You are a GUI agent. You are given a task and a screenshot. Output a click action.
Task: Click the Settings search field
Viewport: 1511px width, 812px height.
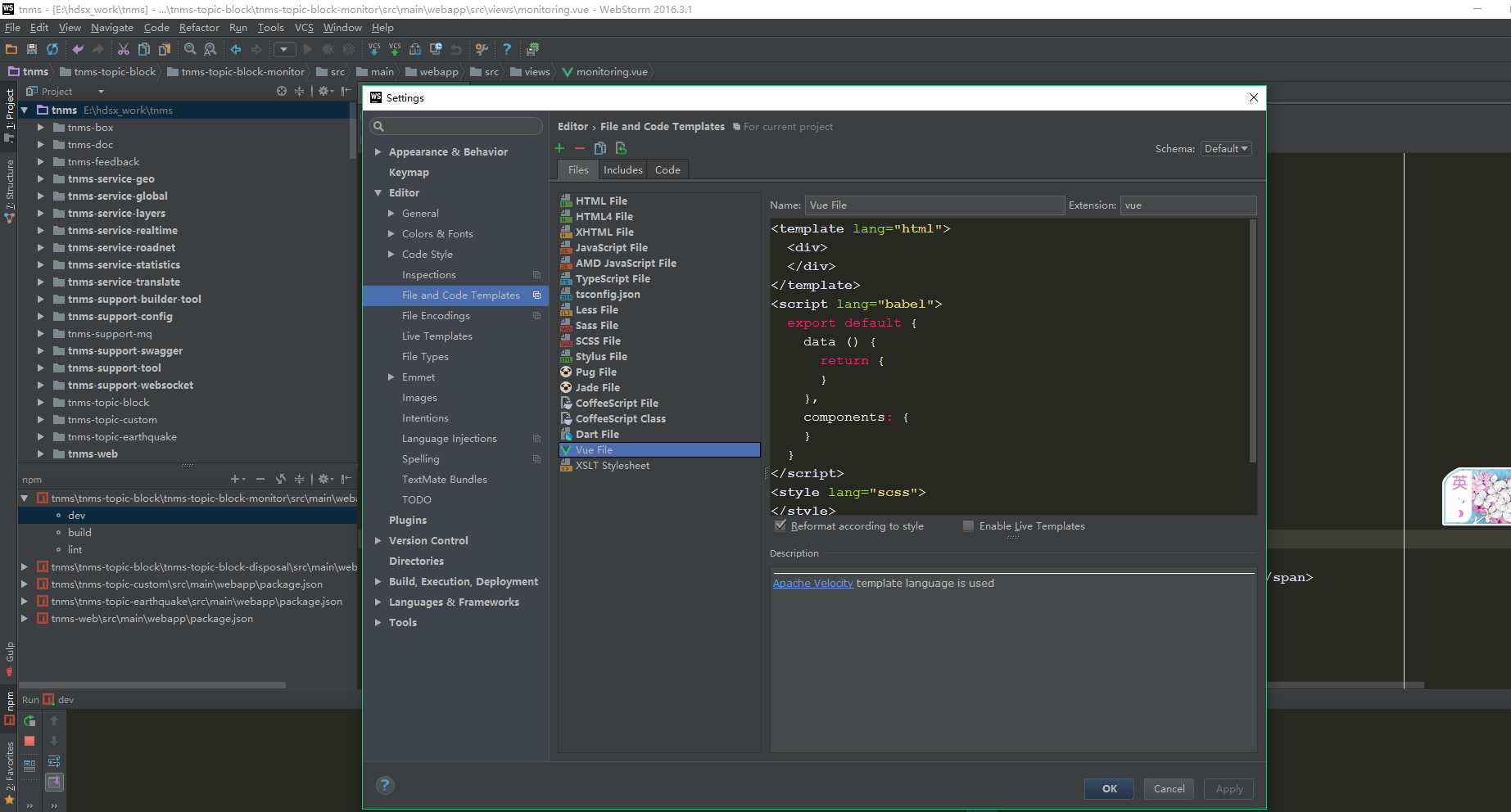point(456,126)
